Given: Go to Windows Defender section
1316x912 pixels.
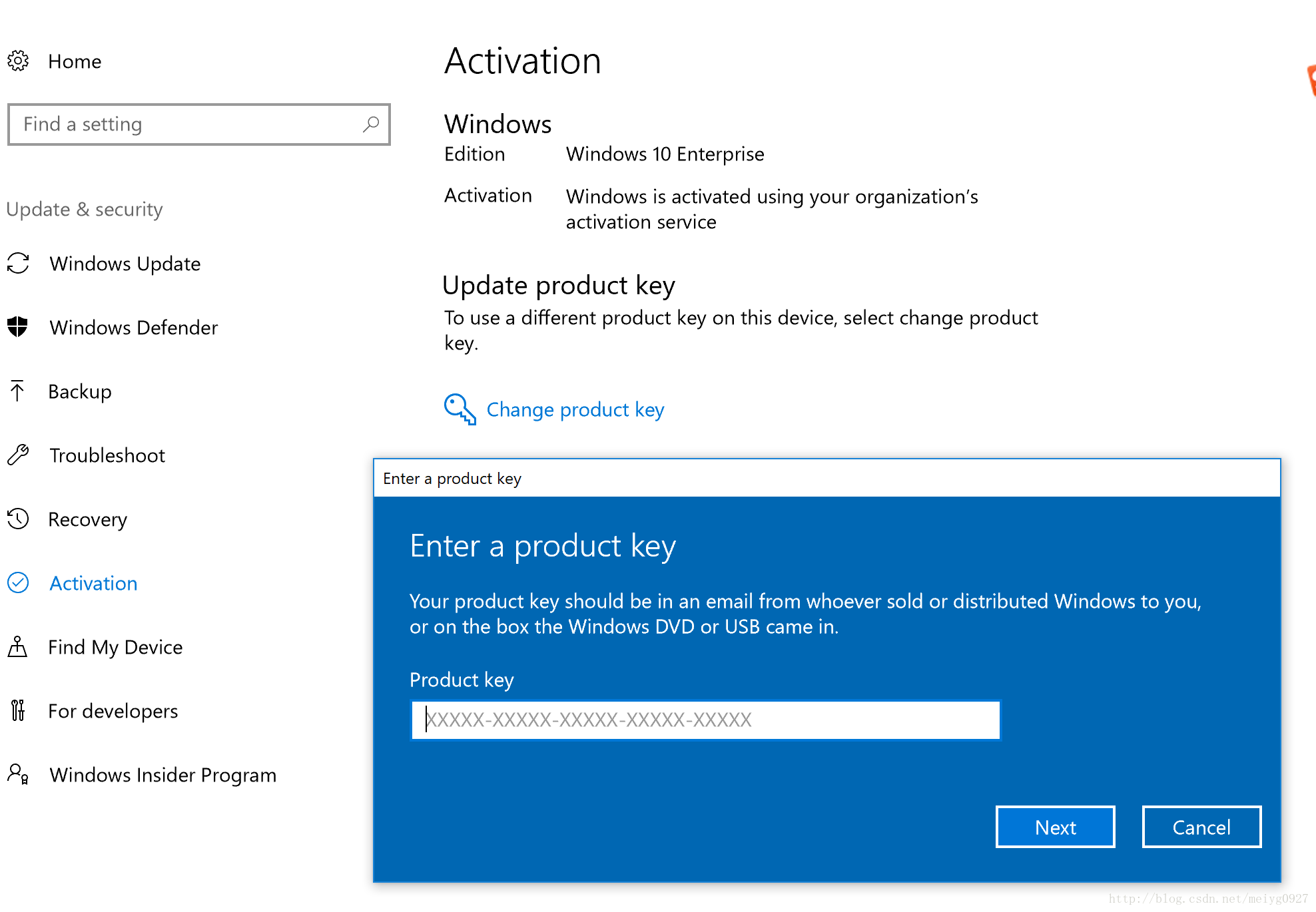Looking at the screenshot, I should [x=134, y=328].
